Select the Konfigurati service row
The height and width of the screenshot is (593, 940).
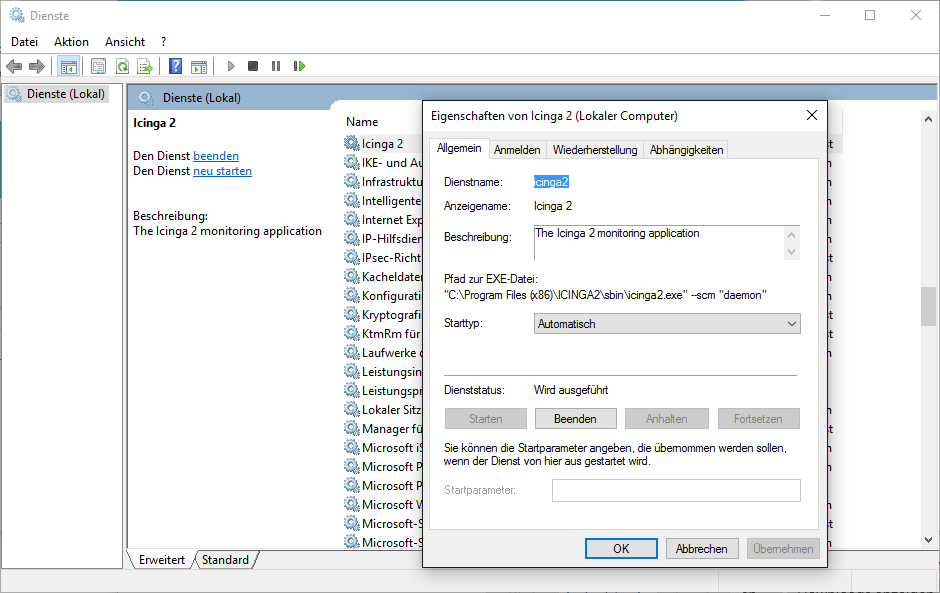click(x=383, y=296)
